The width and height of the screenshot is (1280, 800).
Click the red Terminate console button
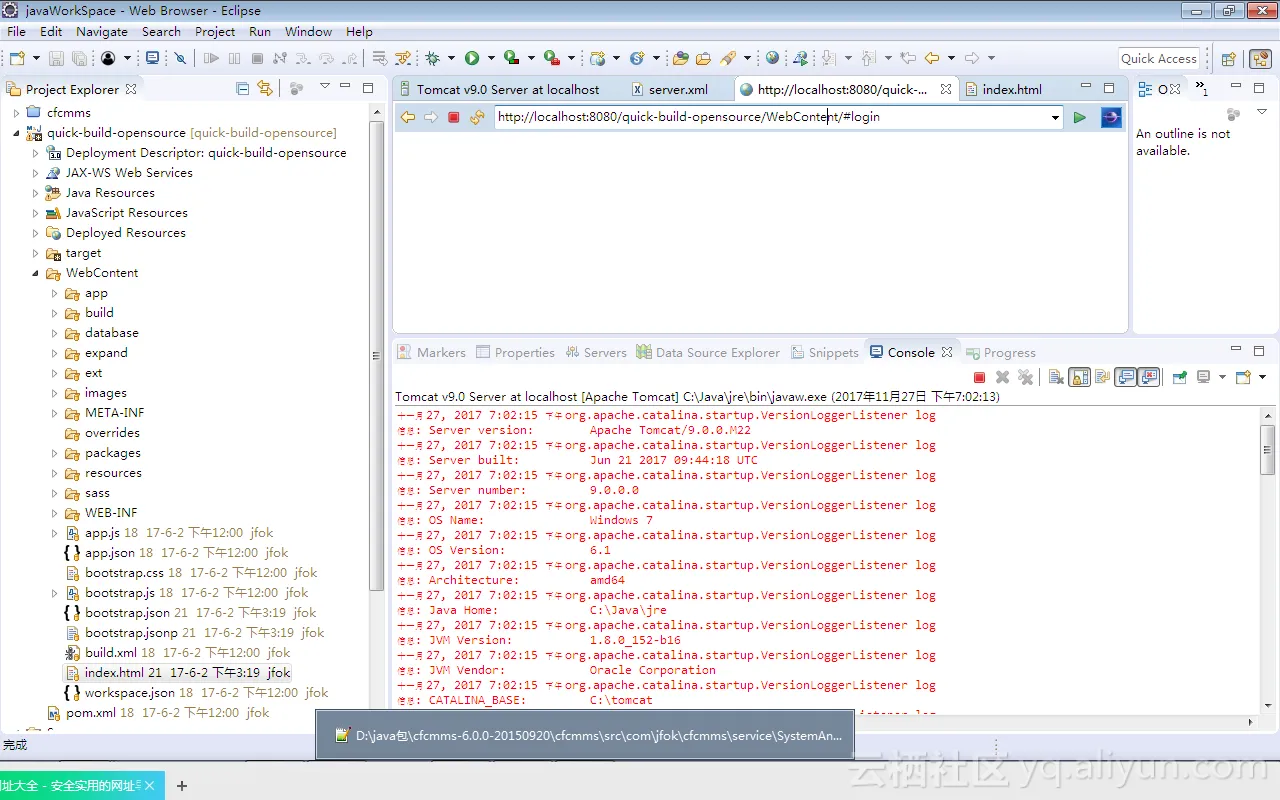coord(980,377)
